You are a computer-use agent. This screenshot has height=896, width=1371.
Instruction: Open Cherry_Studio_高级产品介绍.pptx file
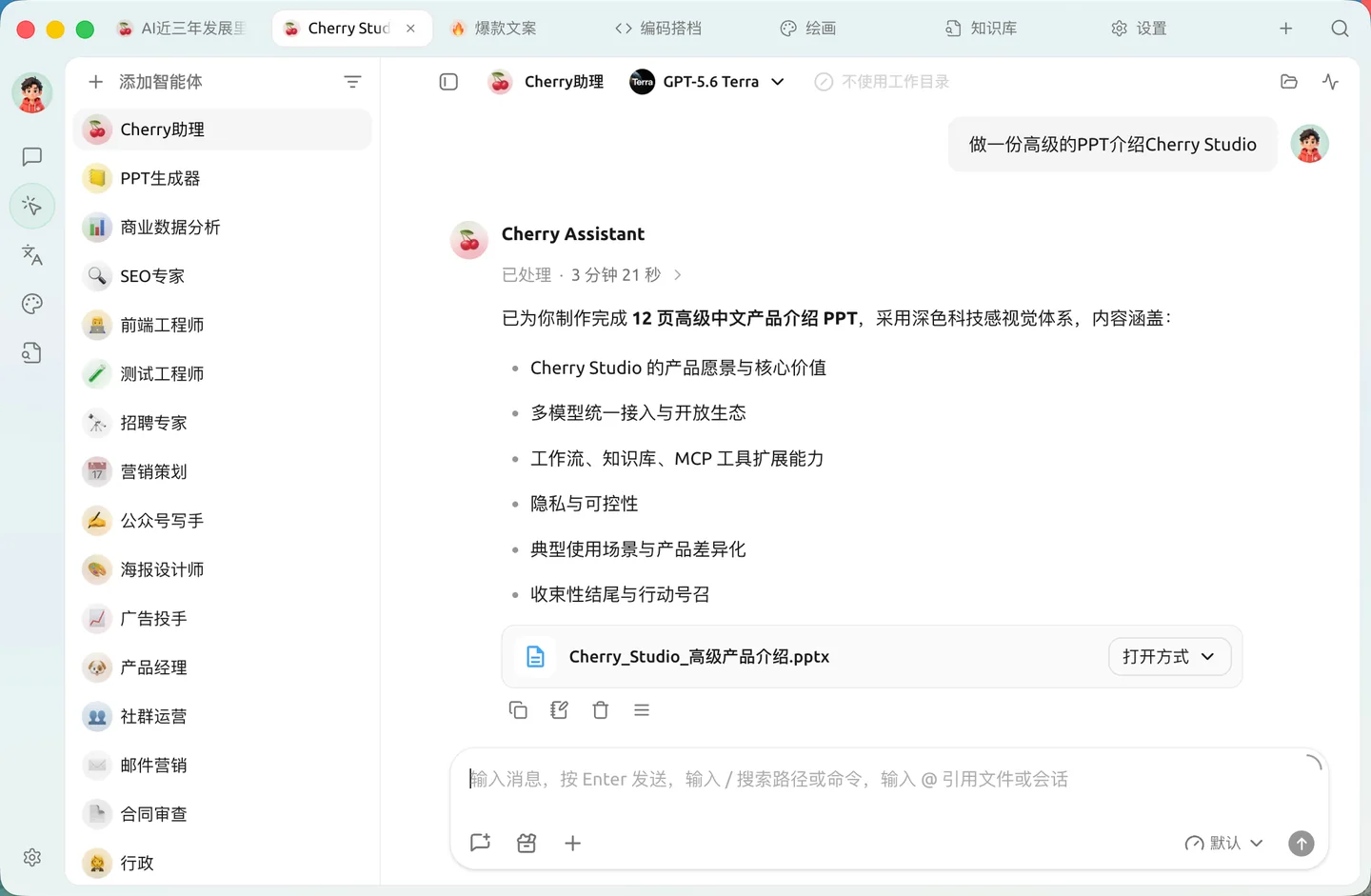[x=699, y=657]
